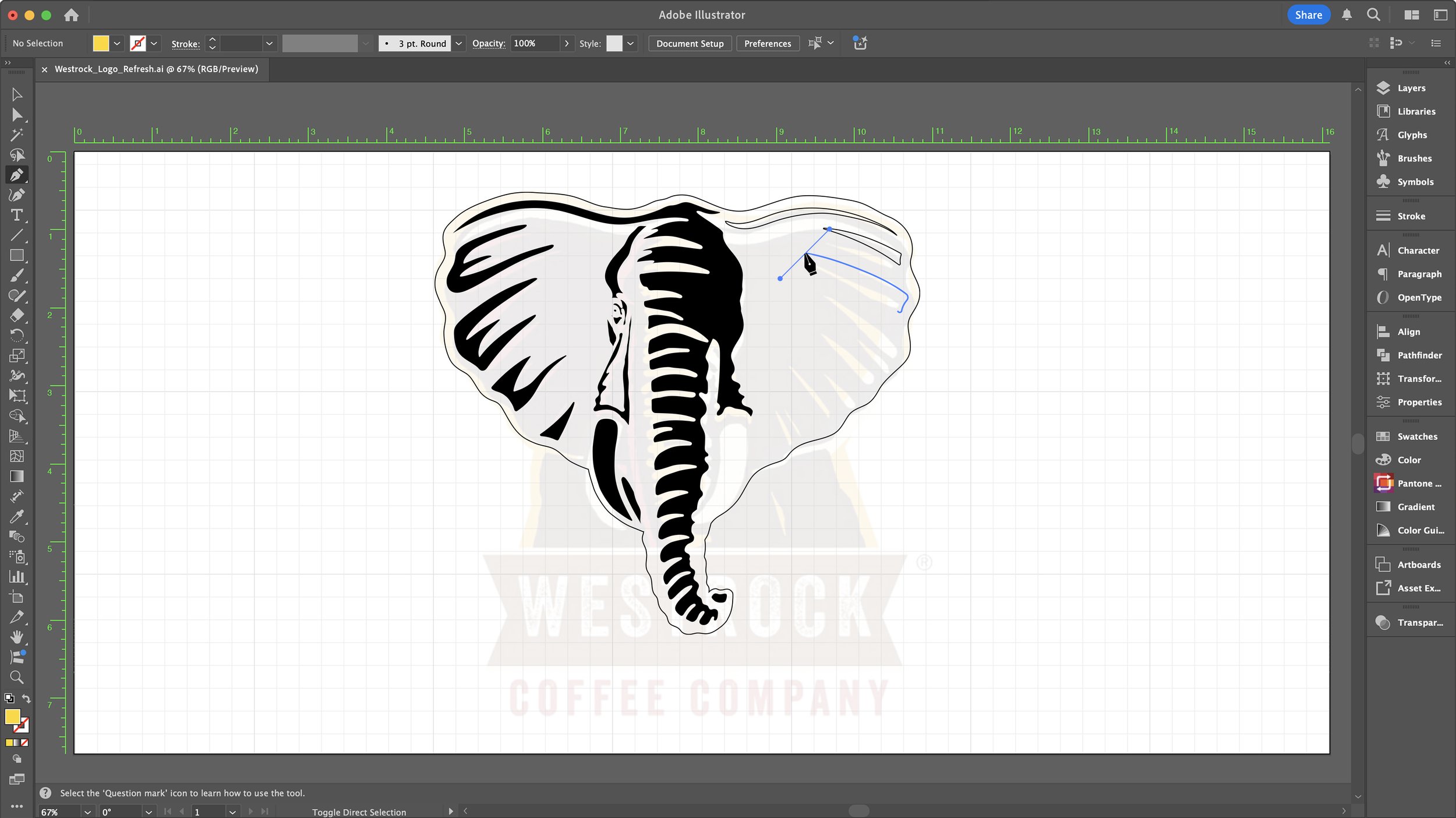The height and width of the screenshot is (818, 1456).
Task: Swap fill and stroke colors
Action: (x=26, y=698)
